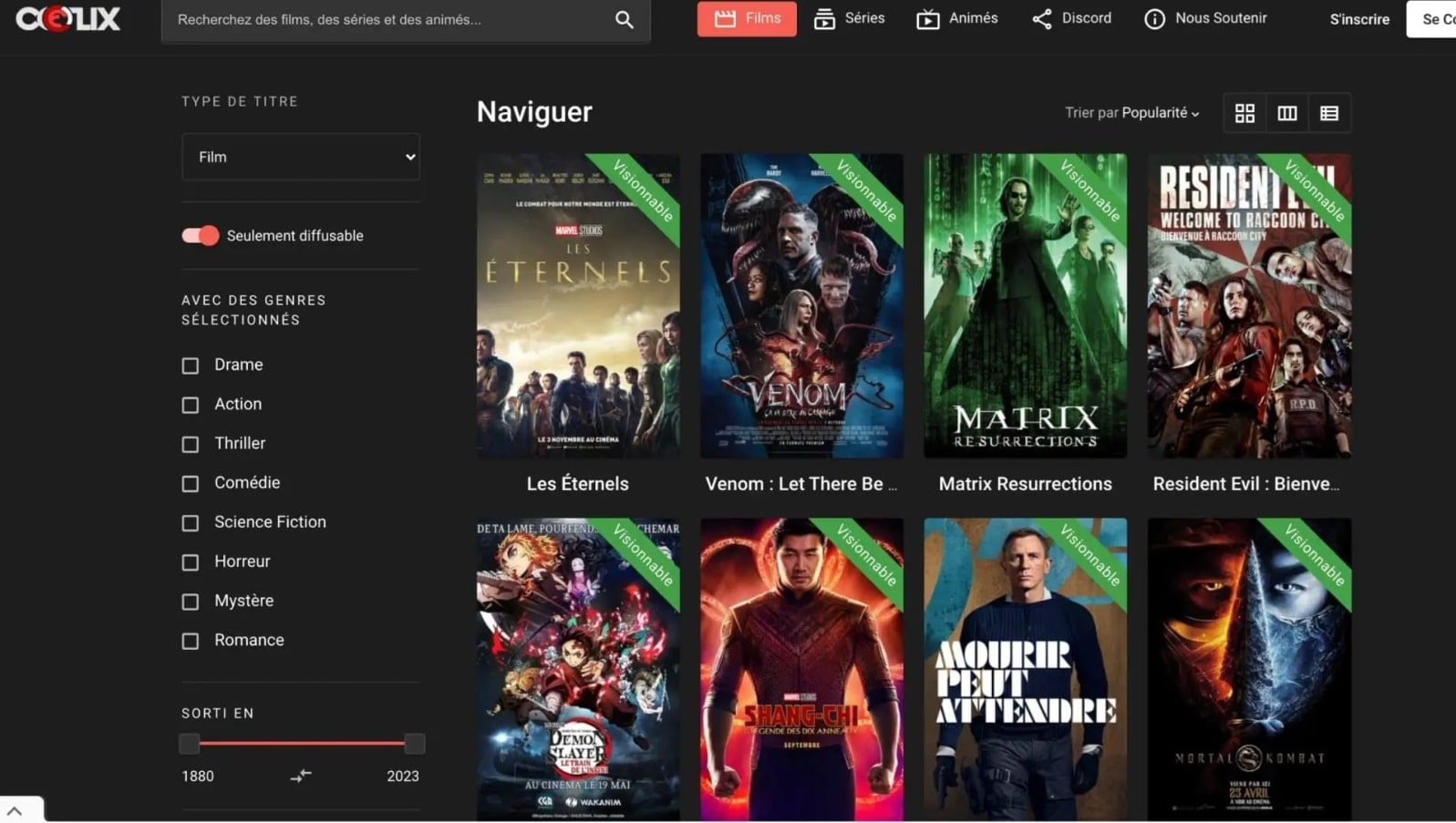Enable the Science Fiction genre filter

[191, 523]
